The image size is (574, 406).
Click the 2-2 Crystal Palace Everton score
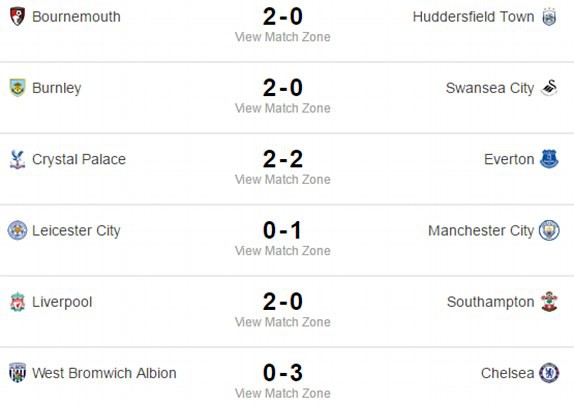283,159
